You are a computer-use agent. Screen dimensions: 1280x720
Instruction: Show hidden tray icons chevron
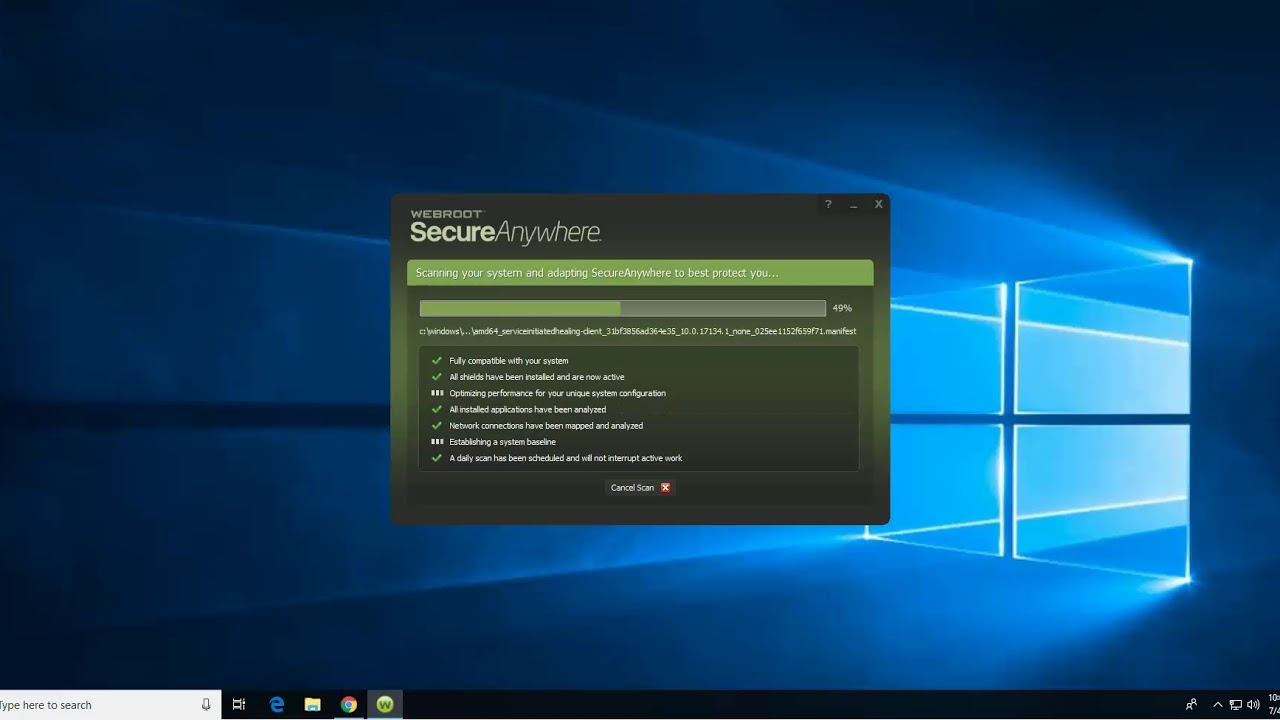click(1218, 705)
